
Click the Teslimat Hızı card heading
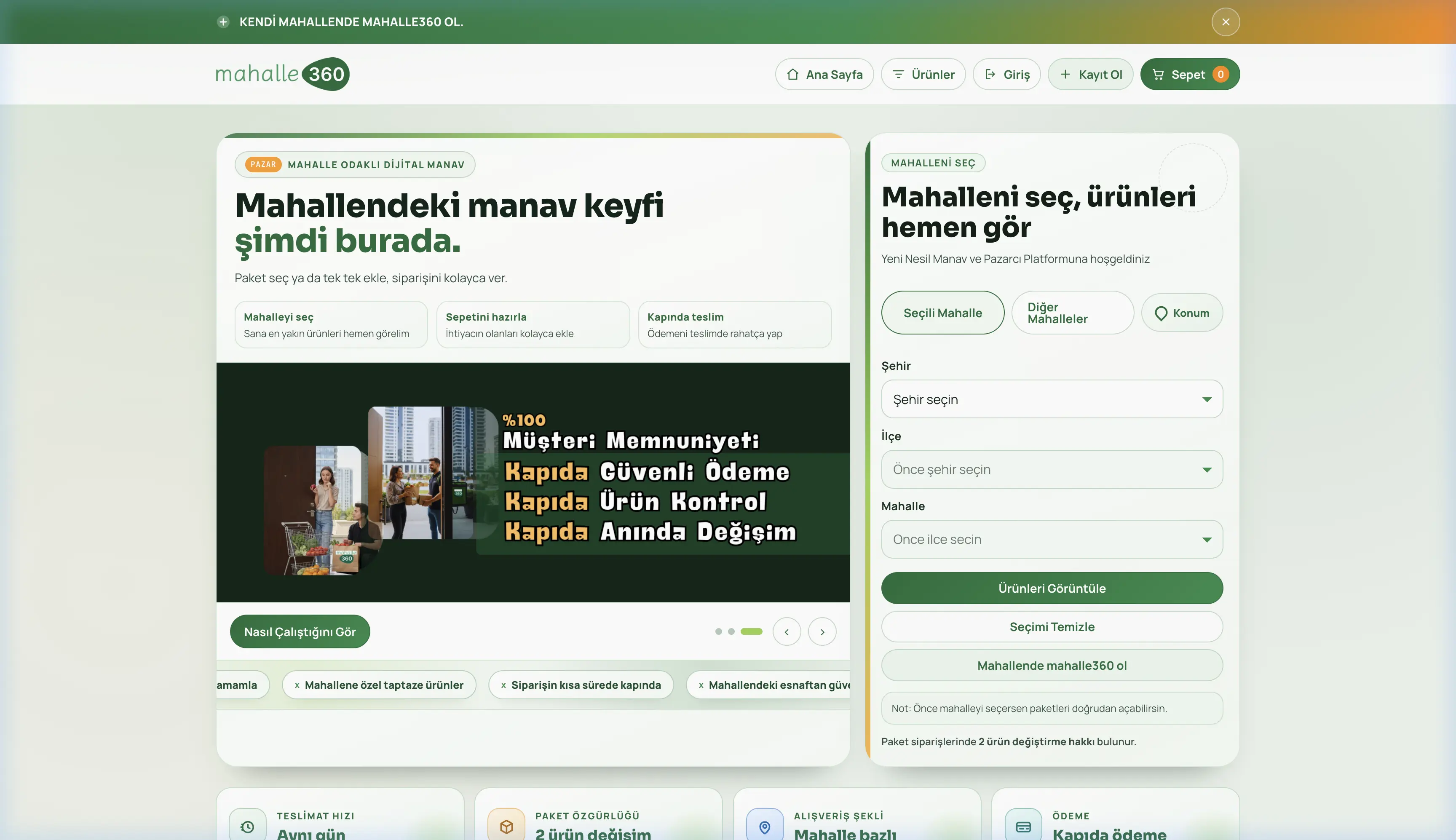(x=316, y=816)
